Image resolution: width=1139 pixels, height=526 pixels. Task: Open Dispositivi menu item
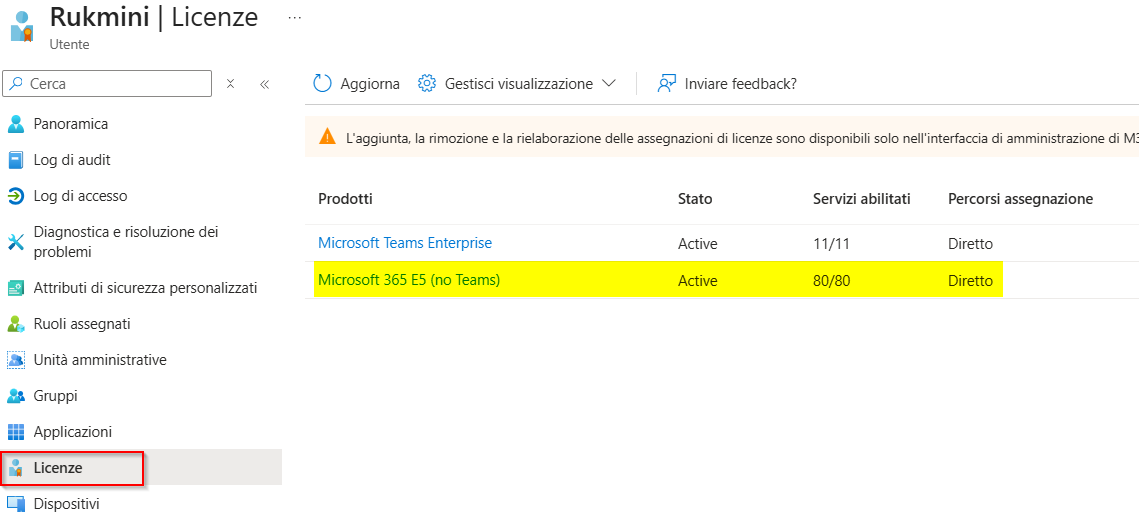click(66, 504)
